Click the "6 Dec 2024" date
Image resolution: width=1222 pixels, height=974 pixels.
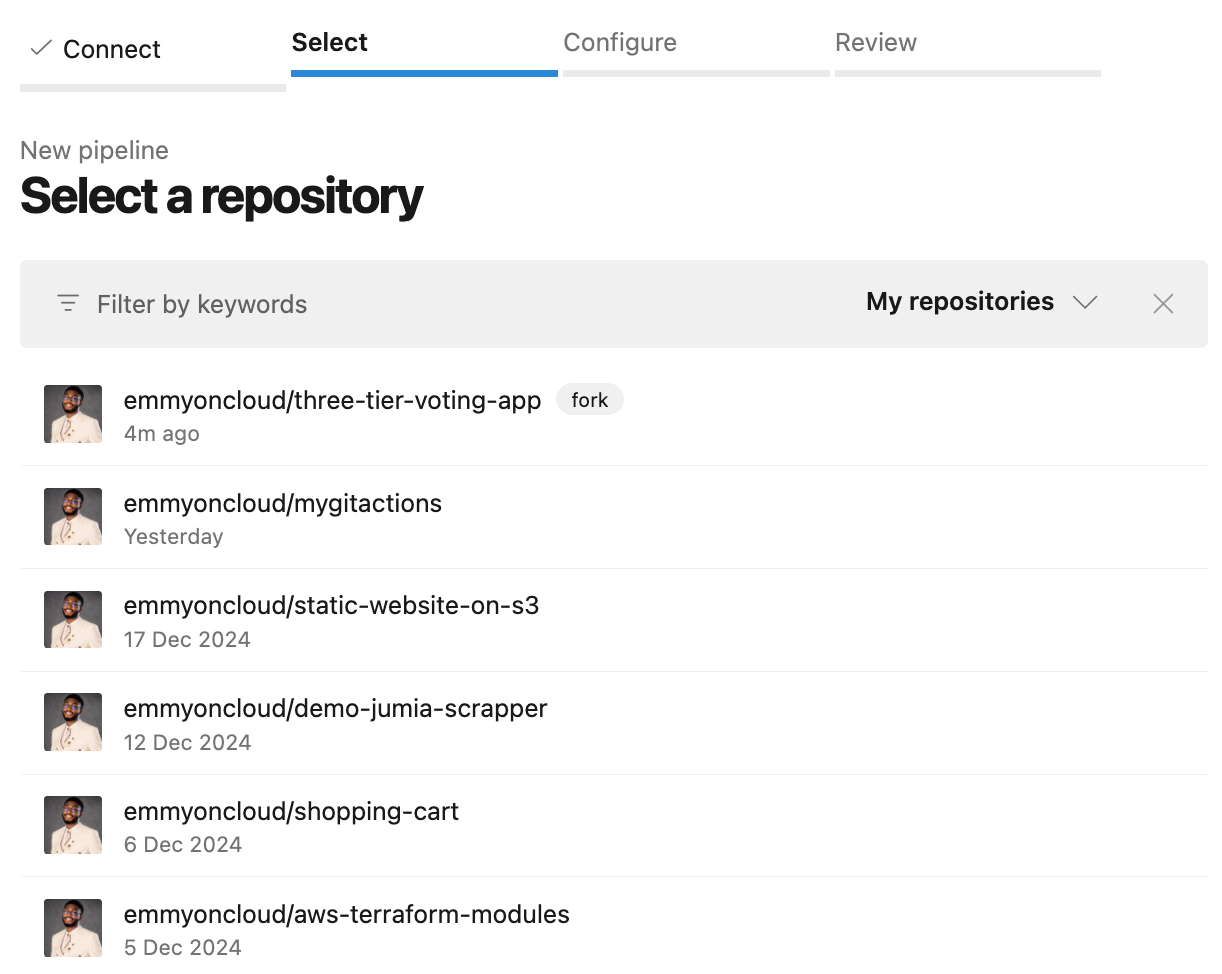click(x=183, y=845)
